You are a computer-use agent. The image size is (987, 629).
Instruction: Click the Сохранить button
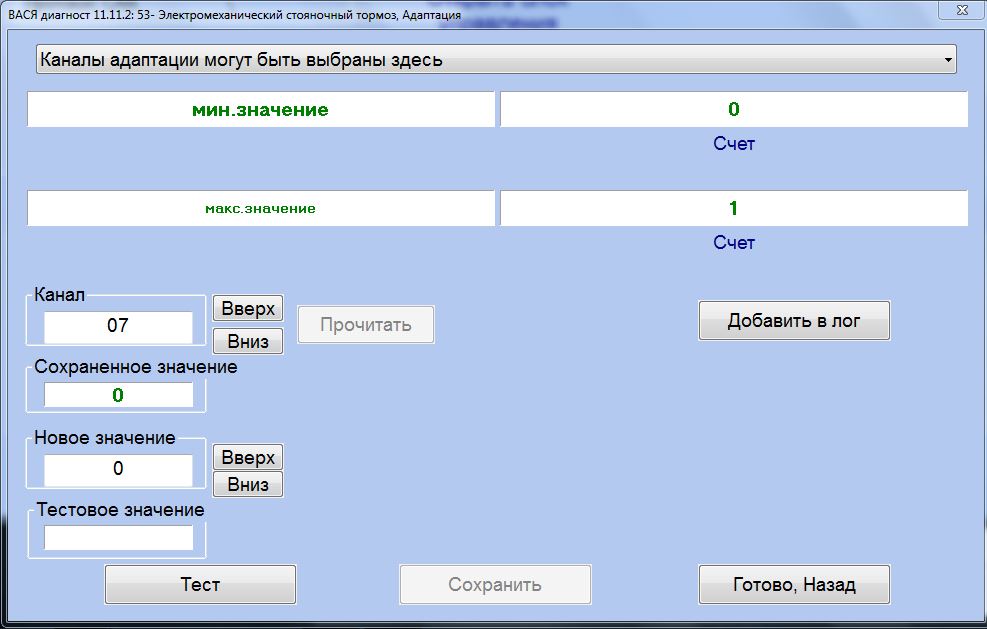495,585
